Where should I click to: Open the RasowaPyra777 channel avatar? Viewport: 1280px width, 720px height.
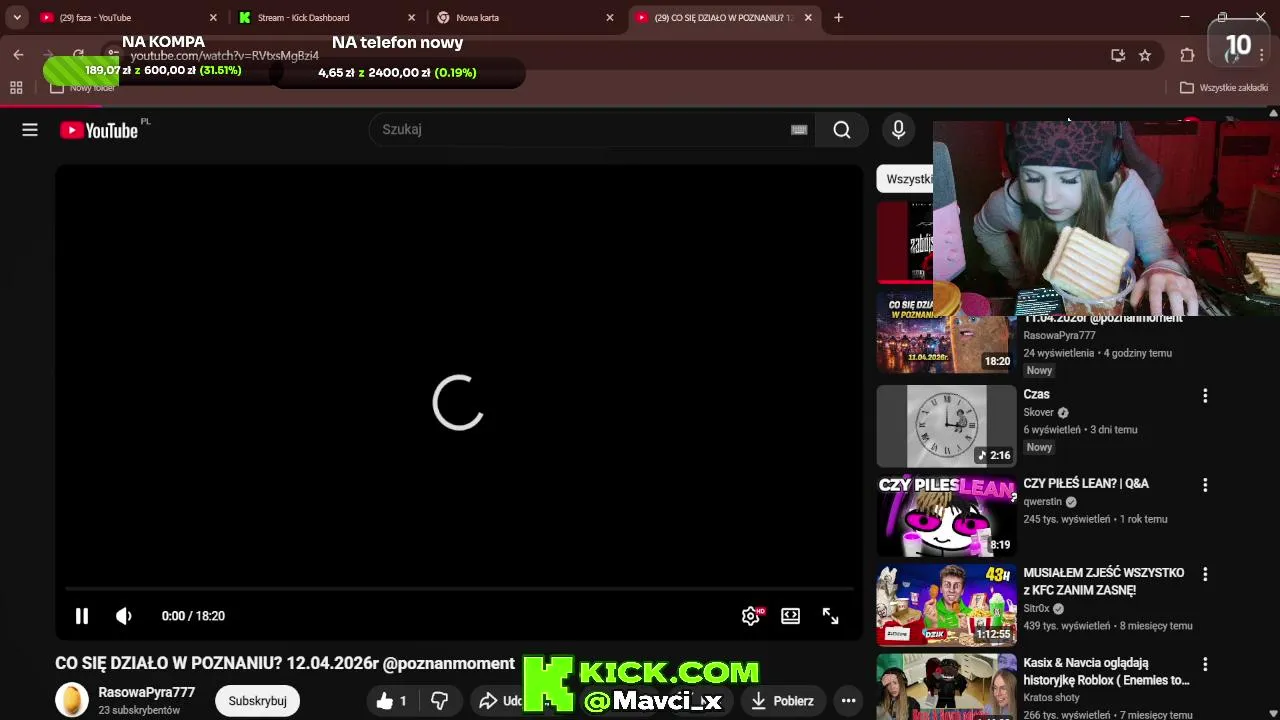(72, 701)
